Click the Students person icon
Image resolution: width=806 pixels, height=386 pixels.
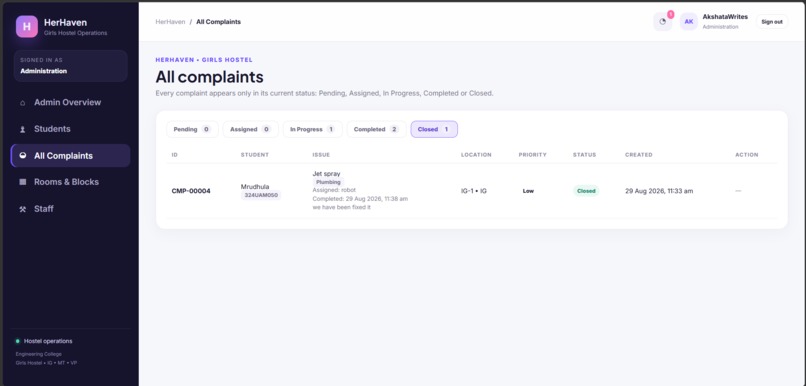pos(23,130)
